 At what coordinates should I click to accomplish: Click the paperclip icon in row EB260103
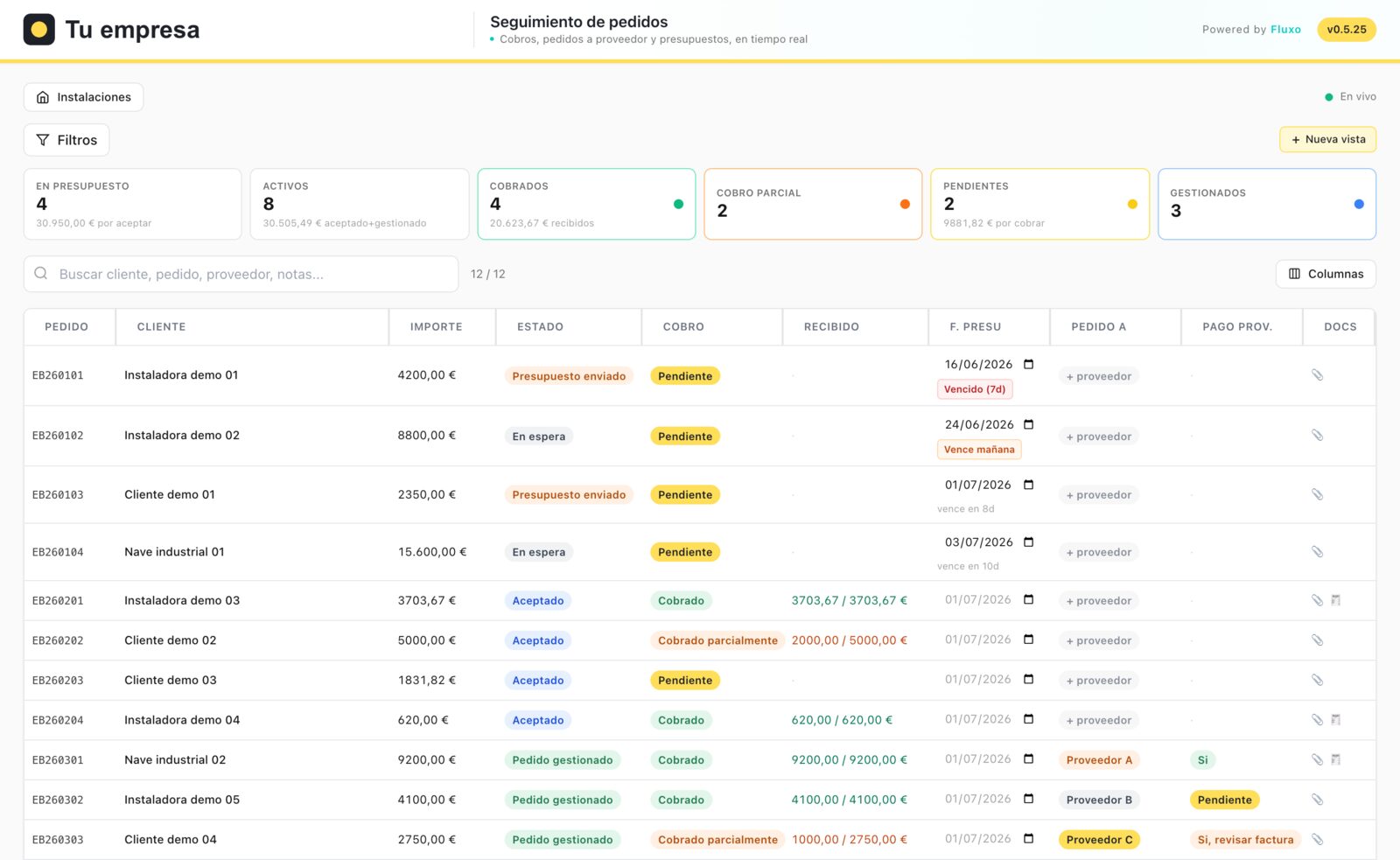1317,494
